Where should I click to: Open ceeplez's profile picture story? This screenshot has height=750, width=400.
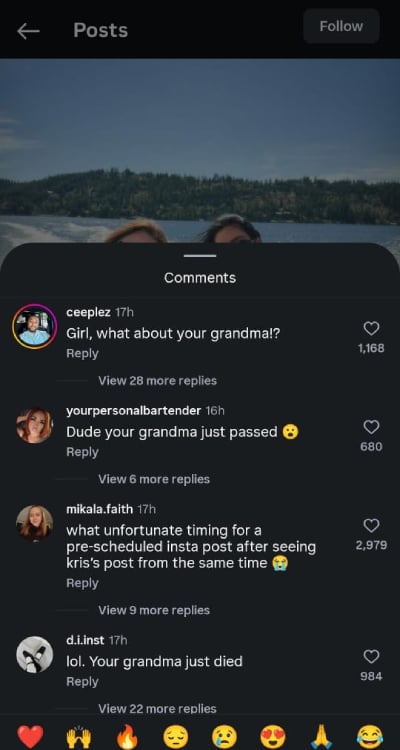click(x=34, y=326)
